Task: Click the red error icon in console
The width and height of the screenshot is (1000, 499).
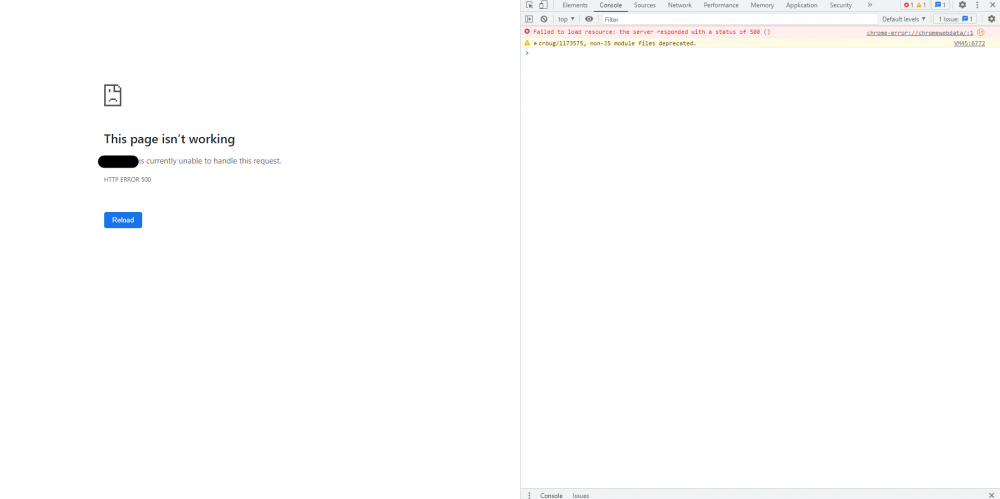Action: pos(527,31)
